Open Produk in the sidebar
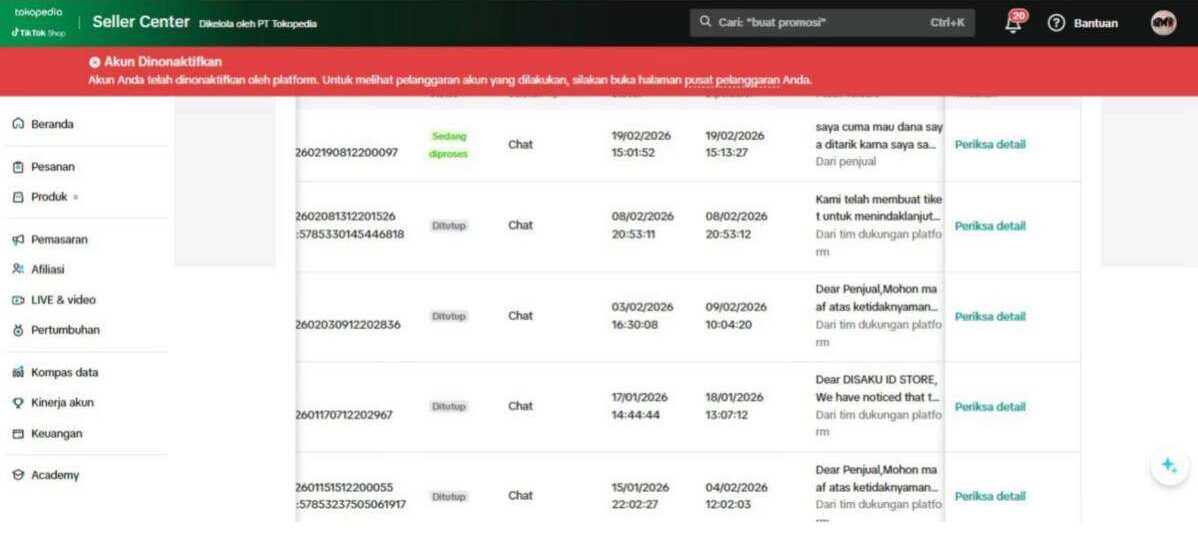This screenshot has height=554, width=1198. [x=49, y=197]
